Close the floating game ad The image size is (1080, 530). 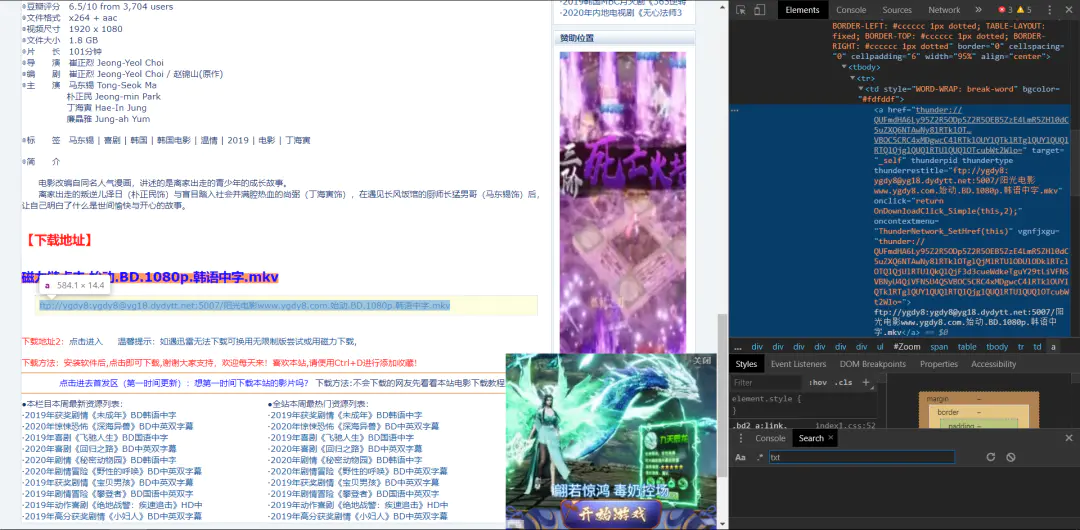pyautogui.click(x=701, y=360)
